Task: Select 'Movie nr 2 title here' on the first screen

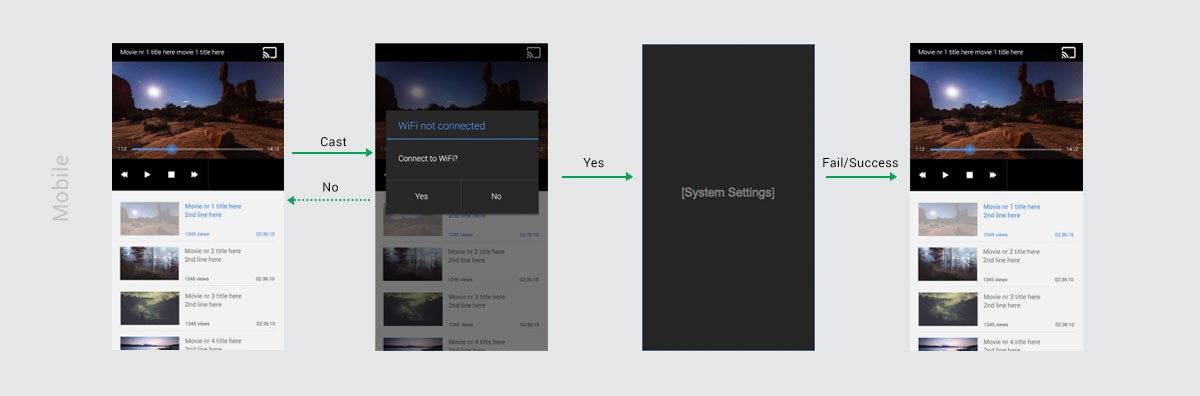Action: [213, 251]
